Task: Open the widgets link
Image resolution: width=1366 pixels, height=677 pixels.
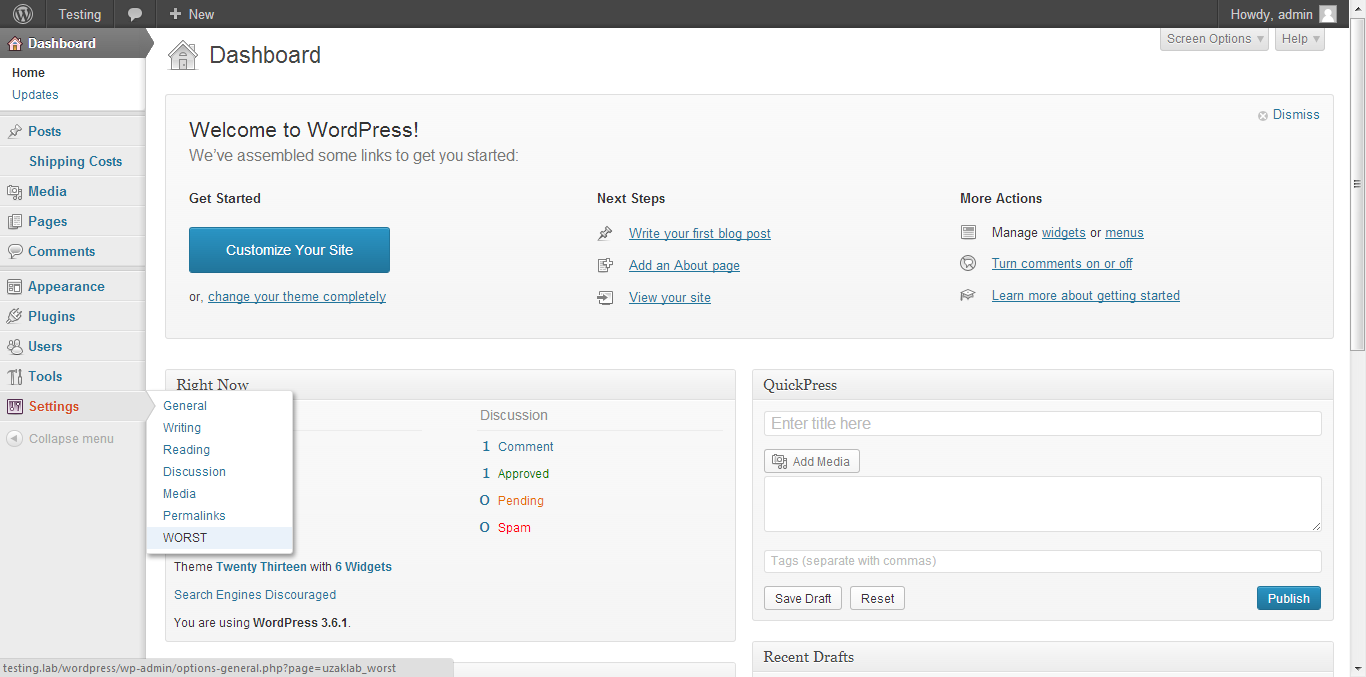Action: click(x=1064, y=232)
